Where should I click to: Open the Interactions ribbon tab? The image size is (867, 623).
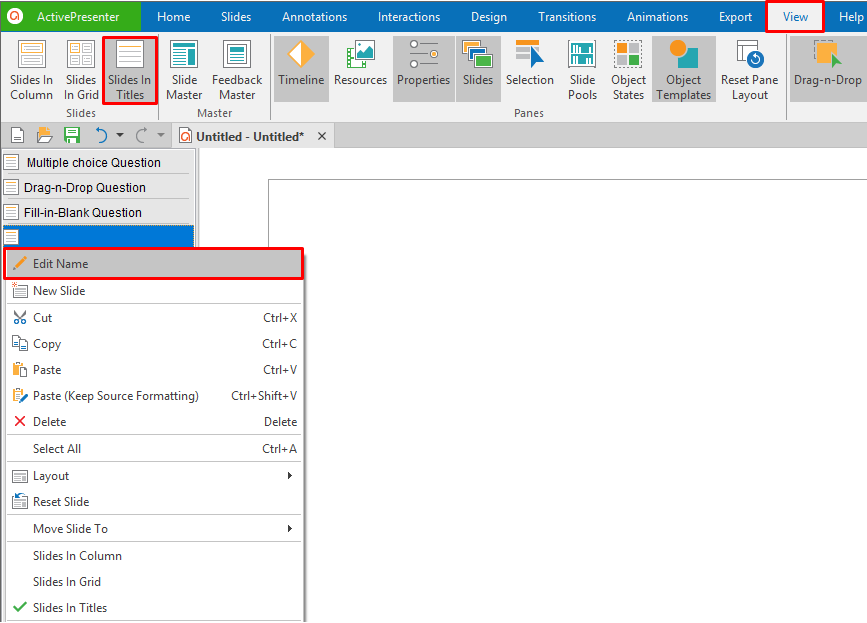point(409,17)
